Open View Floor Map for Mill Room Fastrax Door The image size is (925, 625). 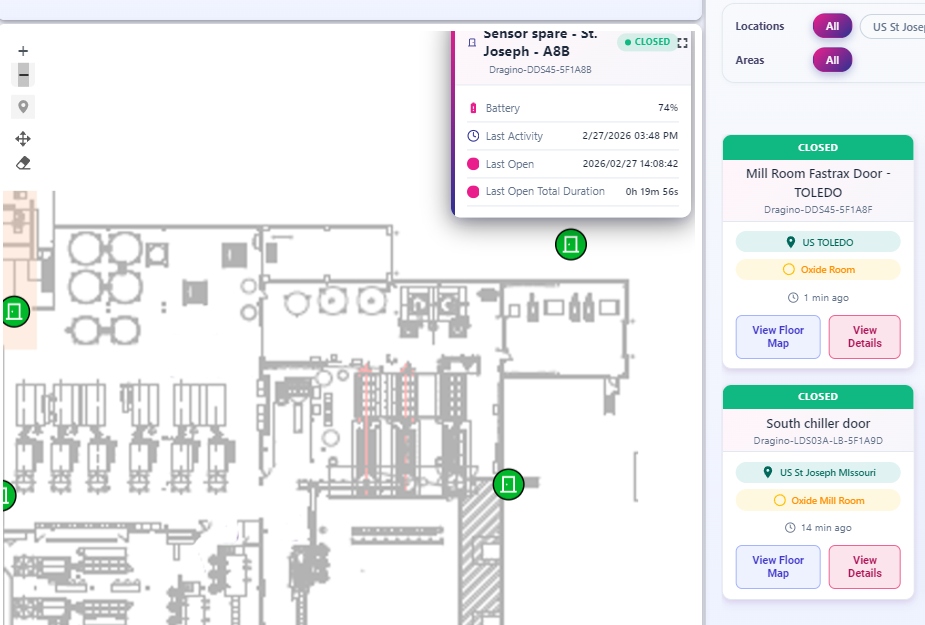pos(777,337)
